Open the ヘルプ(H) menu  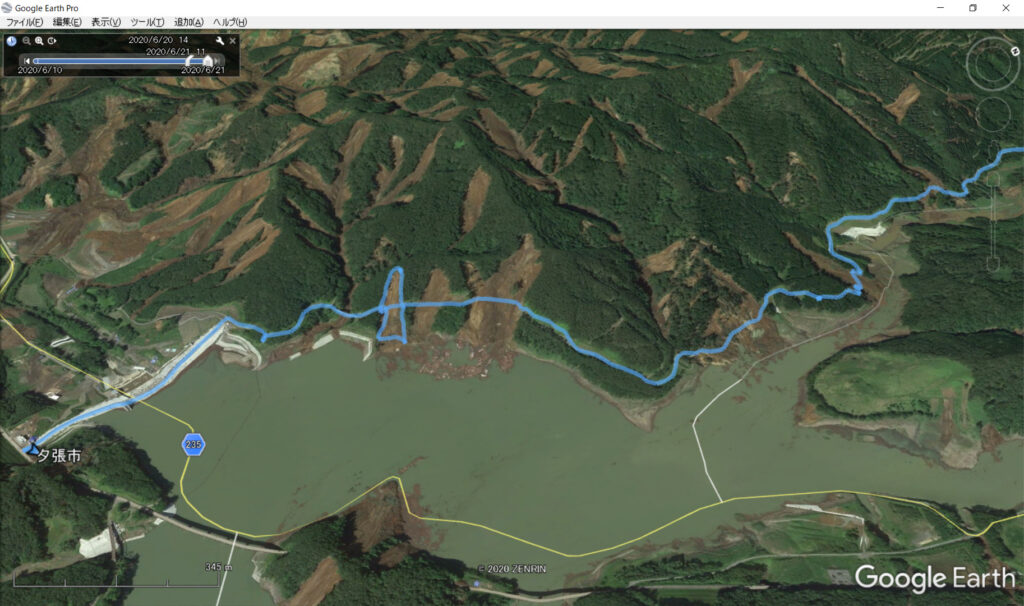click(230, 22)
